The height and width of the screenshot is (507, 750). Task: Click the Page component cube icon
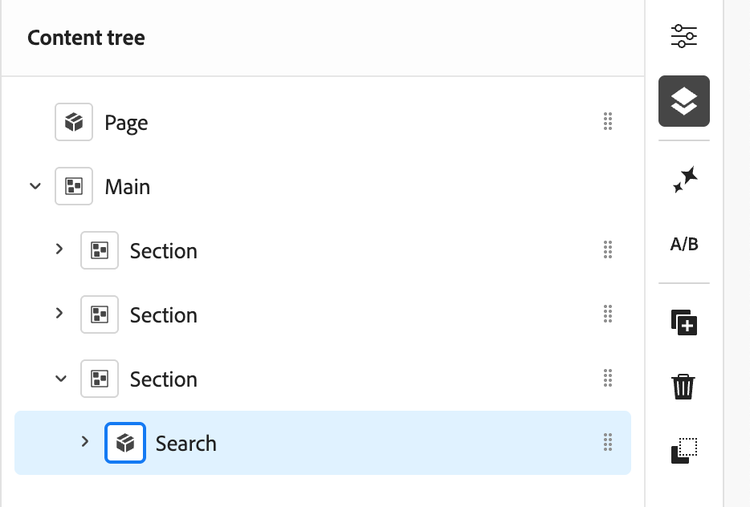74,123
